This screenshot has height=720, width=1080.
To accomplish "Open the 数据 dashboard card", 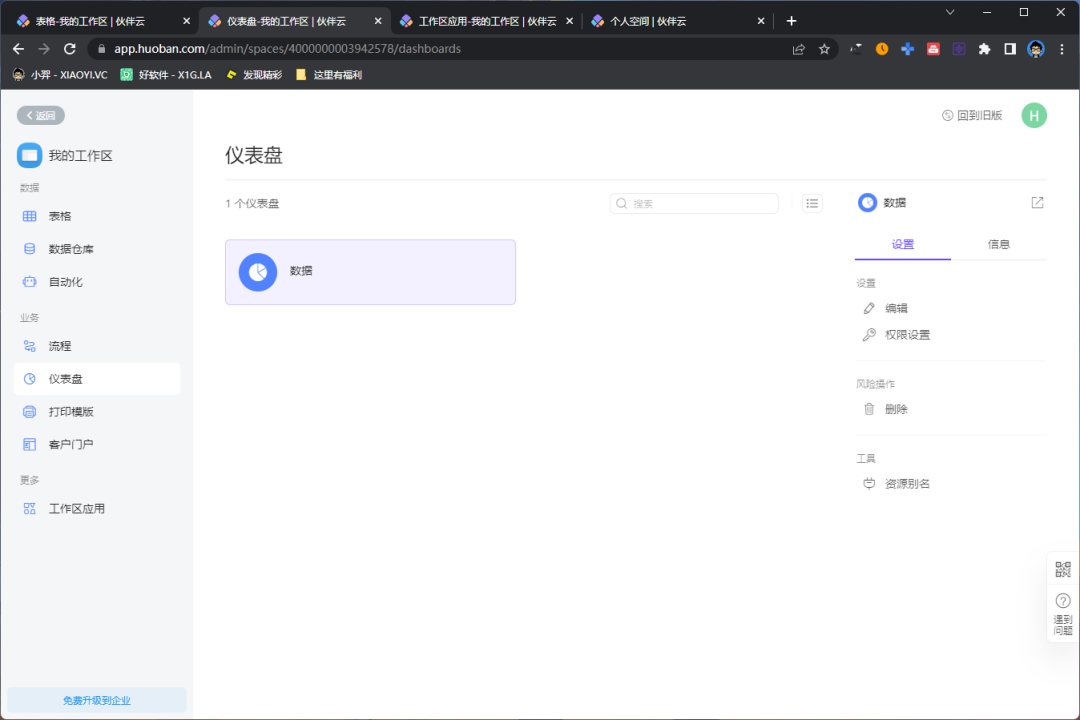I will tap(370, 271).
